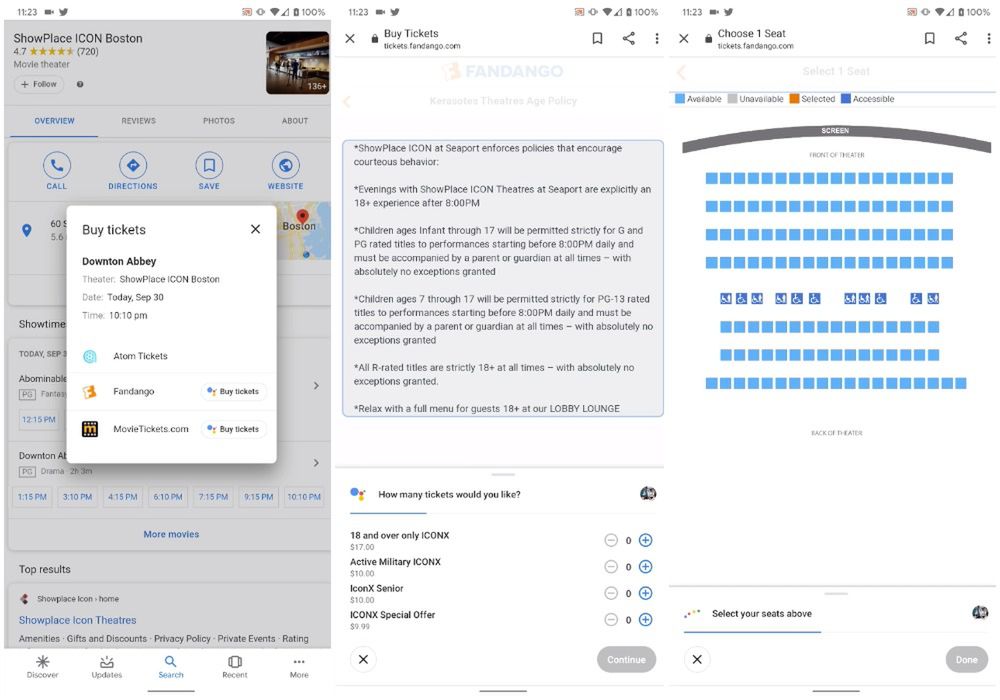Dismiss seat assistant with X button
The width and height of the screenshot is (1000, 700).
[697, 659]
